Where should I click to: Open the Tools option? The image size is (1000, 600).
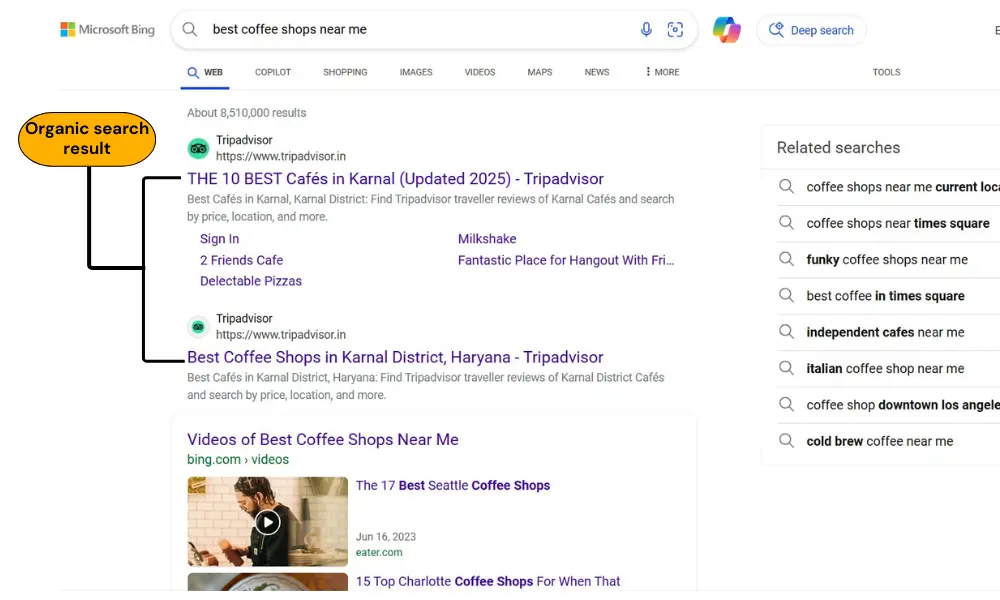[886, 72]
